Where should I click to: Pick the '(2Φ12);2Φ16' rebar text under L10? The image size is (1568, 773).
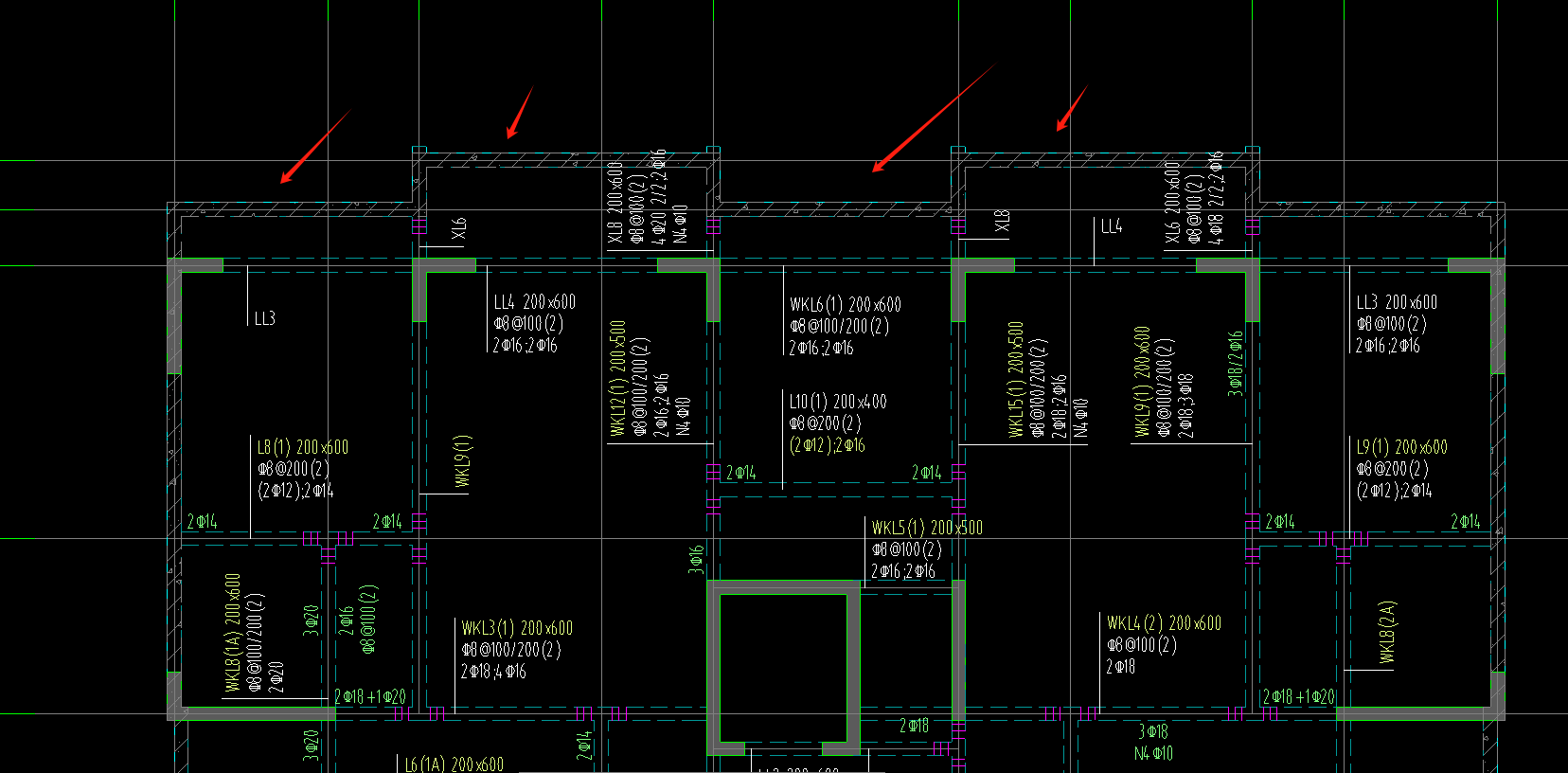(x=827, y=445)
